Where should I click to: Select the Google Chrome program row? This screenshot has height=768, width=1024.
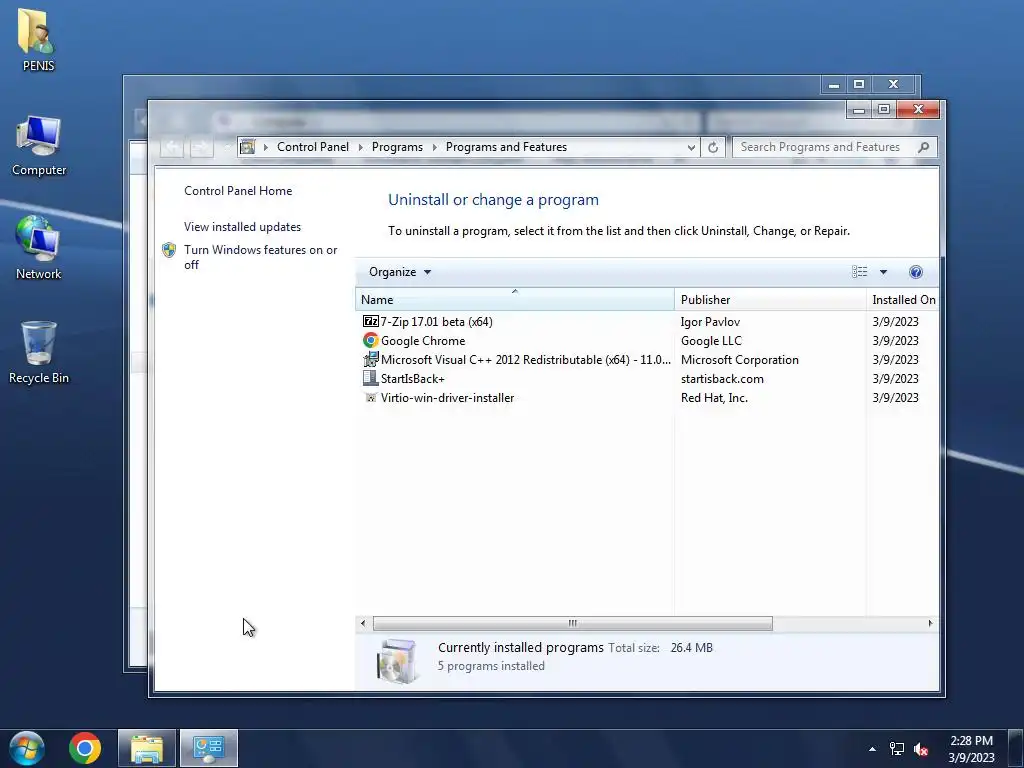point(647,340)
